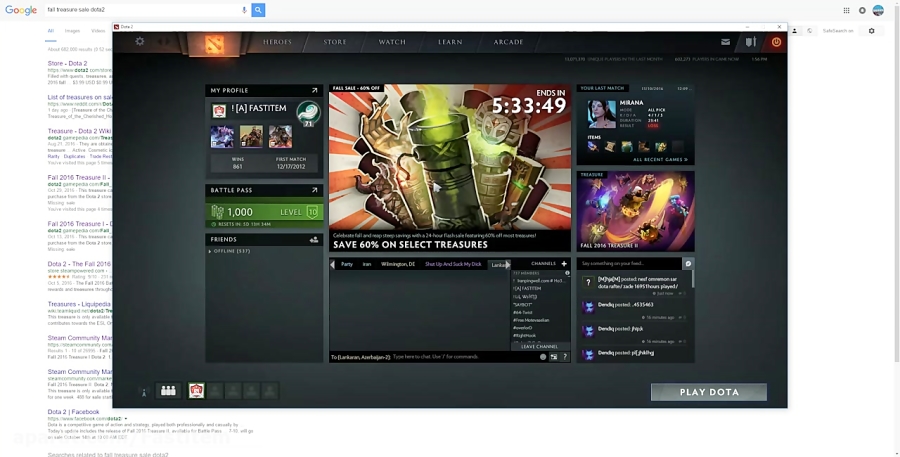Expand My Profile panel arrow
Screen dimensions: 900x457
click(314, 90)
